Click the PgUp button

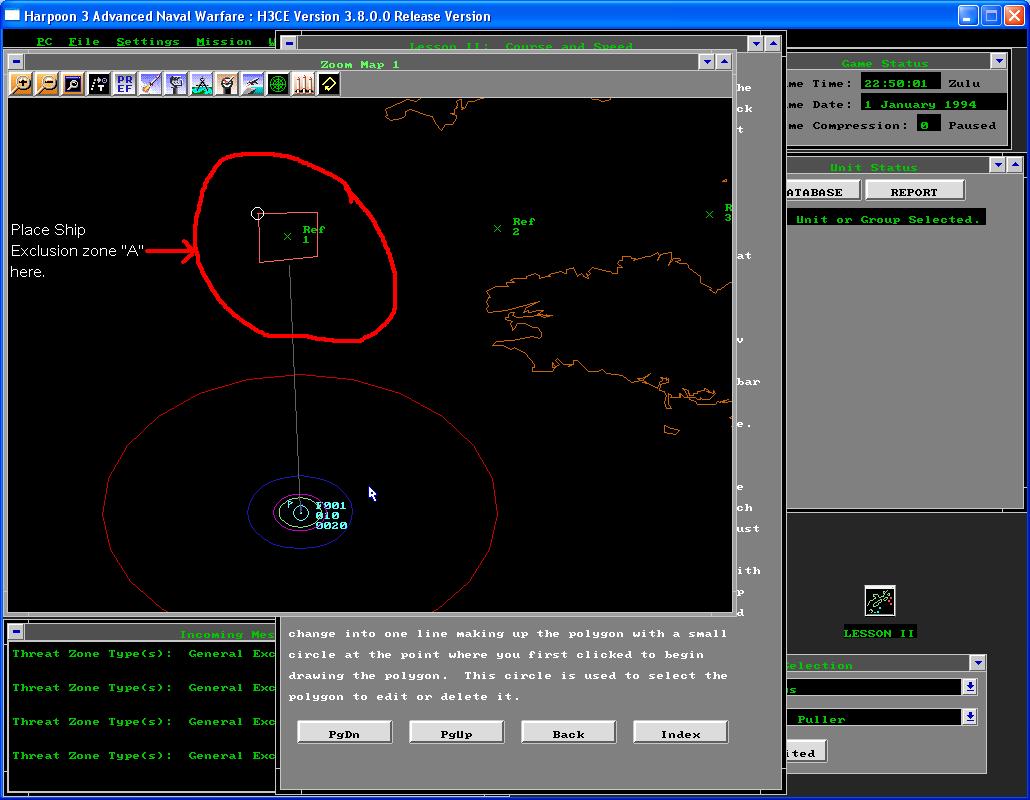pyautogui.click(x=457, y=732)
